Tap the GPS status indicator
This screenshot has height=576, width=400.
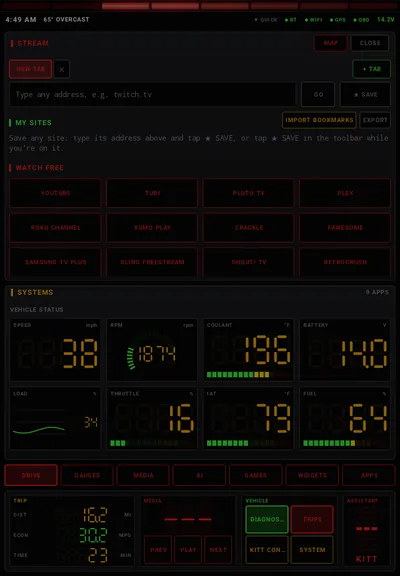[x=338, y=20]
